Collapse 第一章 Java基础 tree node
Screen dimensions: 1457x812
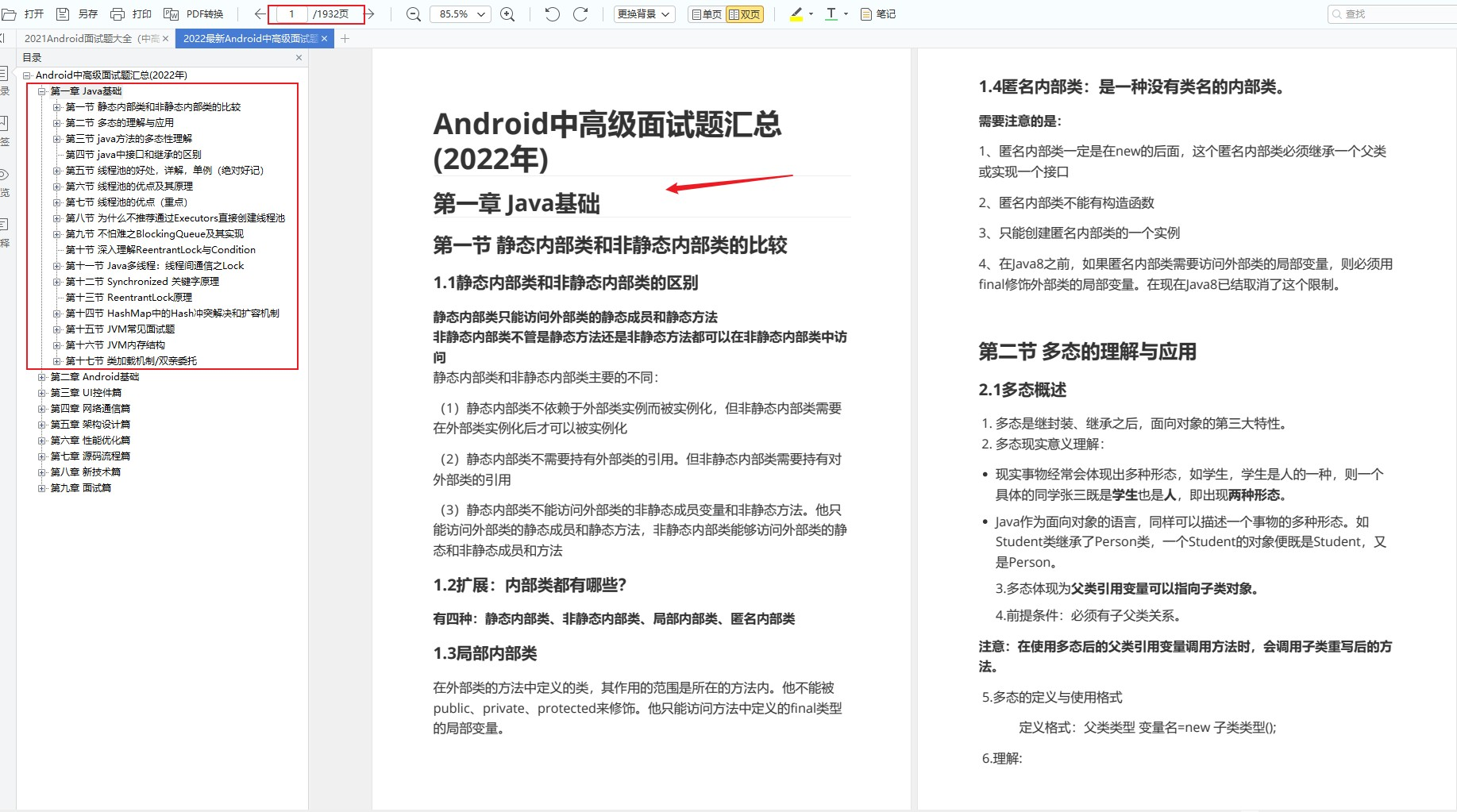(x=42, y=91)
